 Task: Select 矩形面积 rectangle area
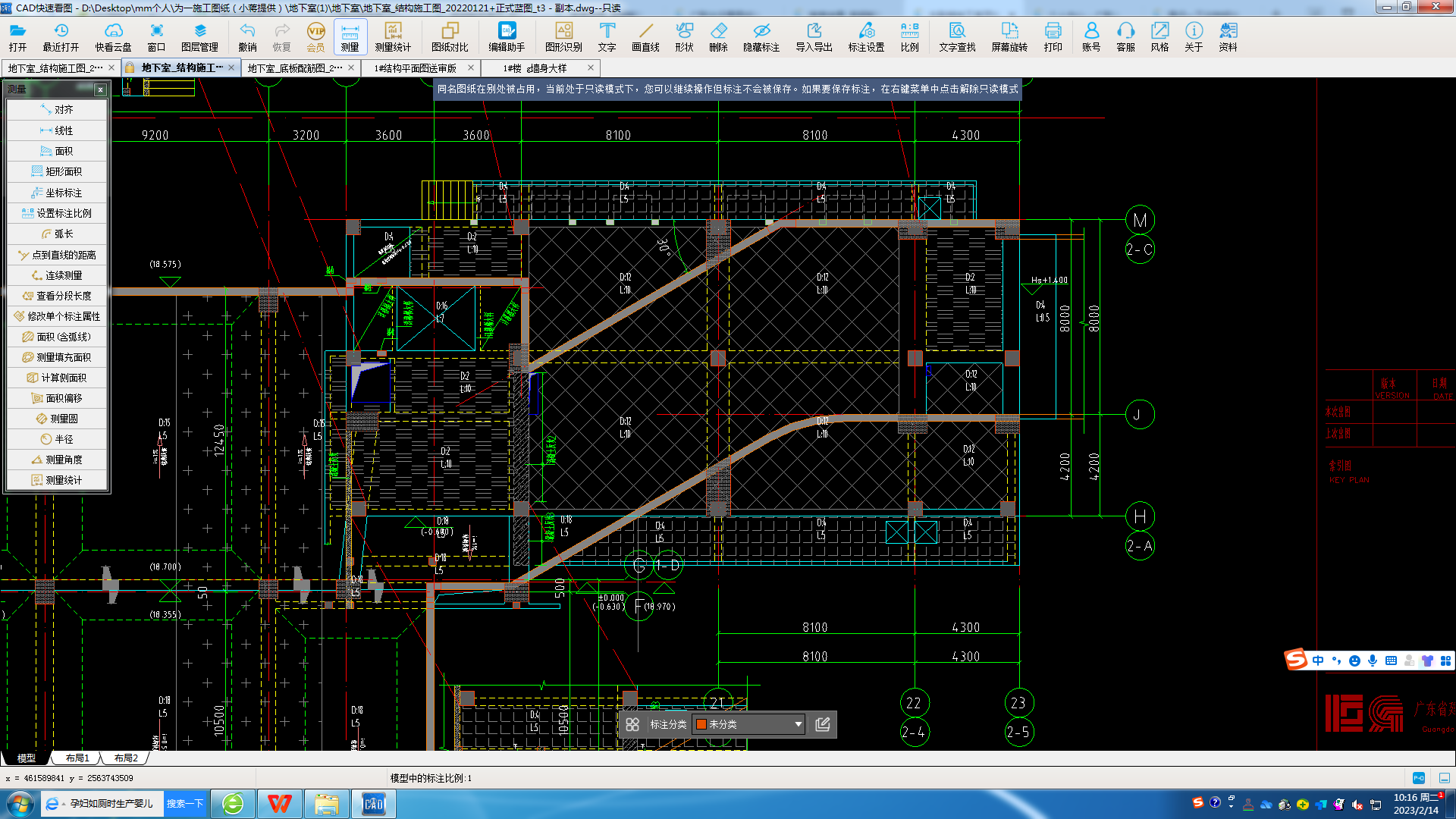pyautogui.click(x=57, y=171)
